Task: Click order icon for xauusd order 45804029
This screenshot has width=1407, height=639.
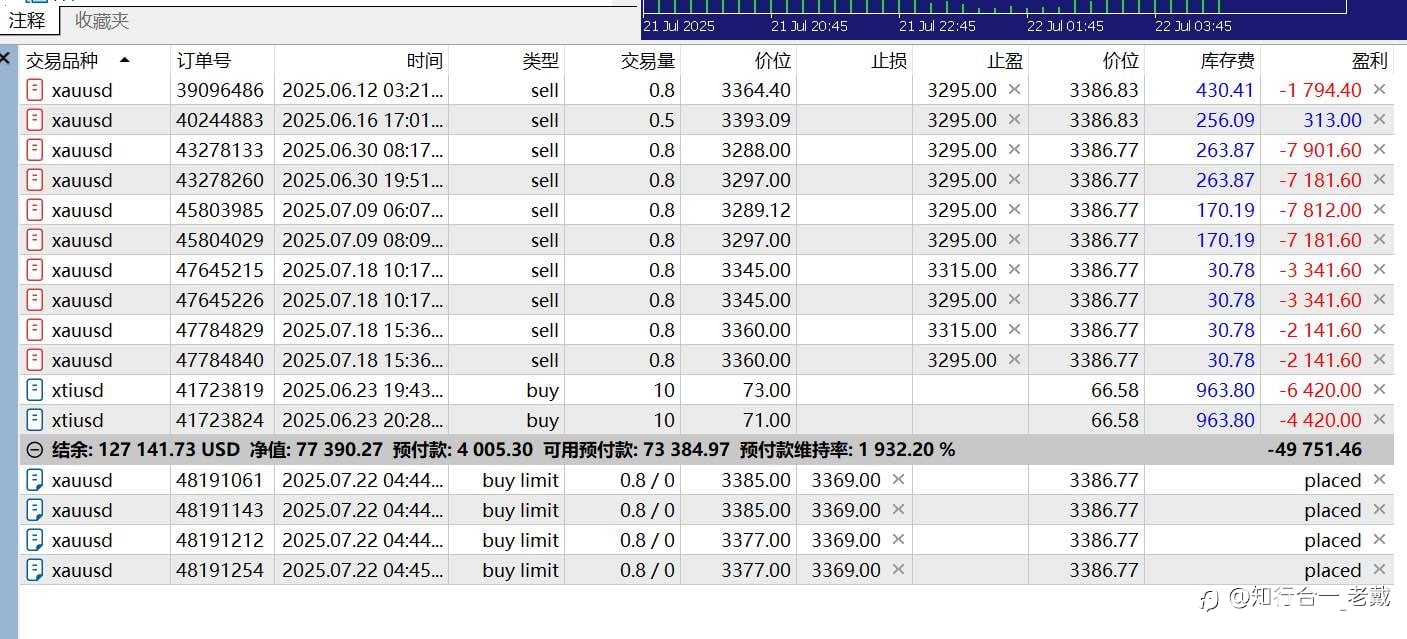Action: (x=35, y=240)
